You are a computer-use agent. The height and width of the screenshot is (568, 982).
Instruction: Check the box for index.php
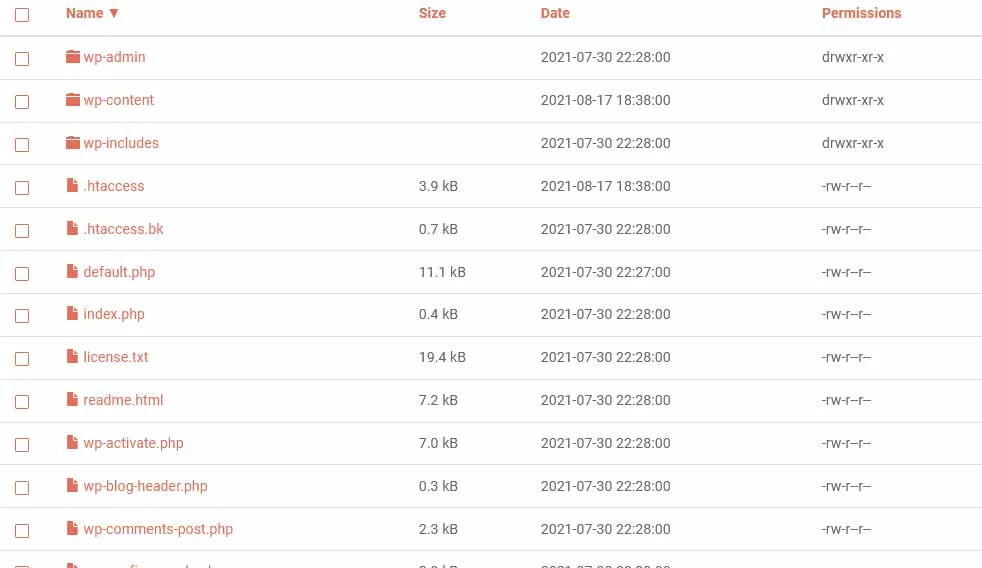[22, 316]
